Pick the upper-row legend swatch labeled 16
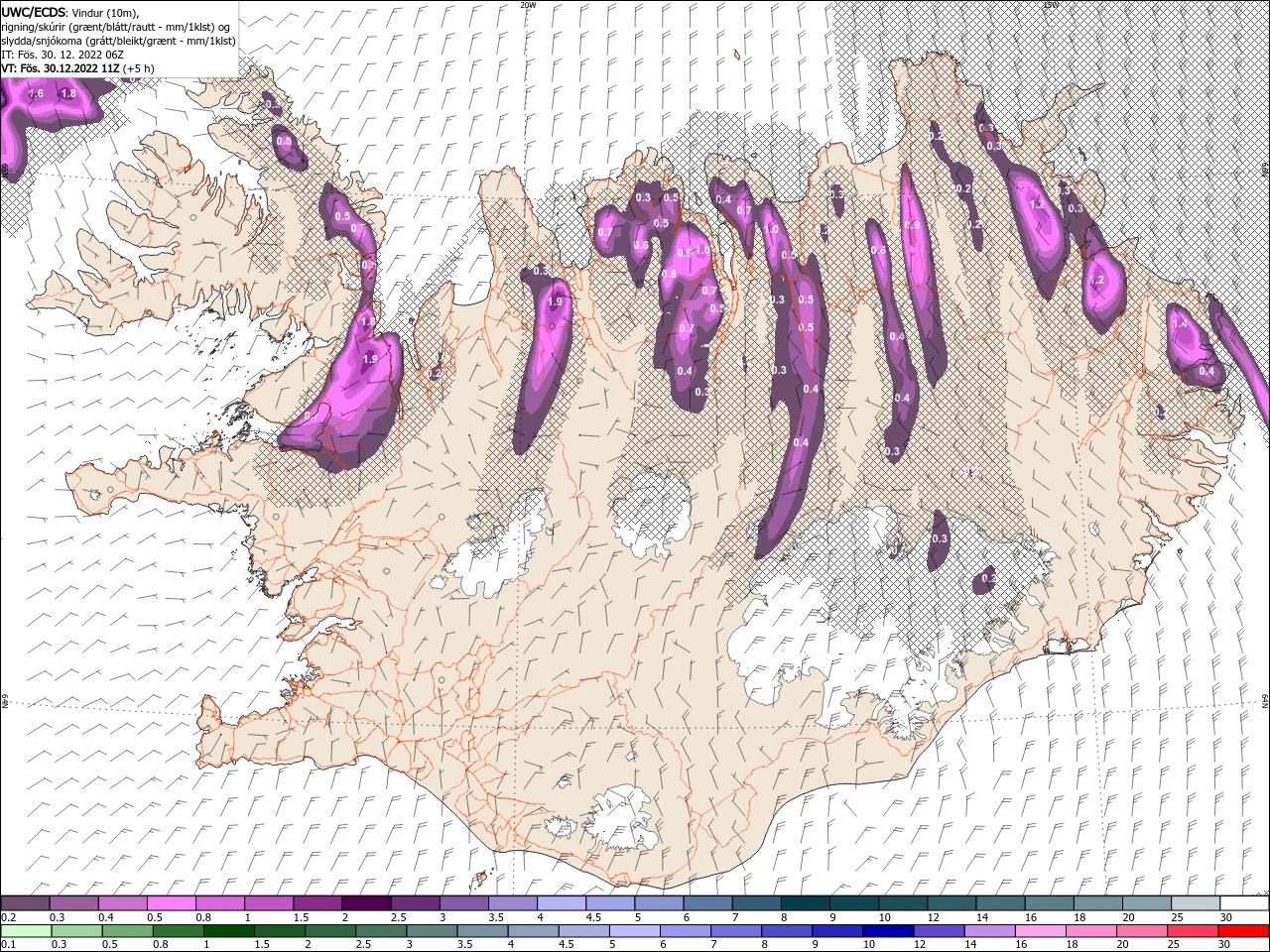1270x952 pixels. coord(1049,903)
